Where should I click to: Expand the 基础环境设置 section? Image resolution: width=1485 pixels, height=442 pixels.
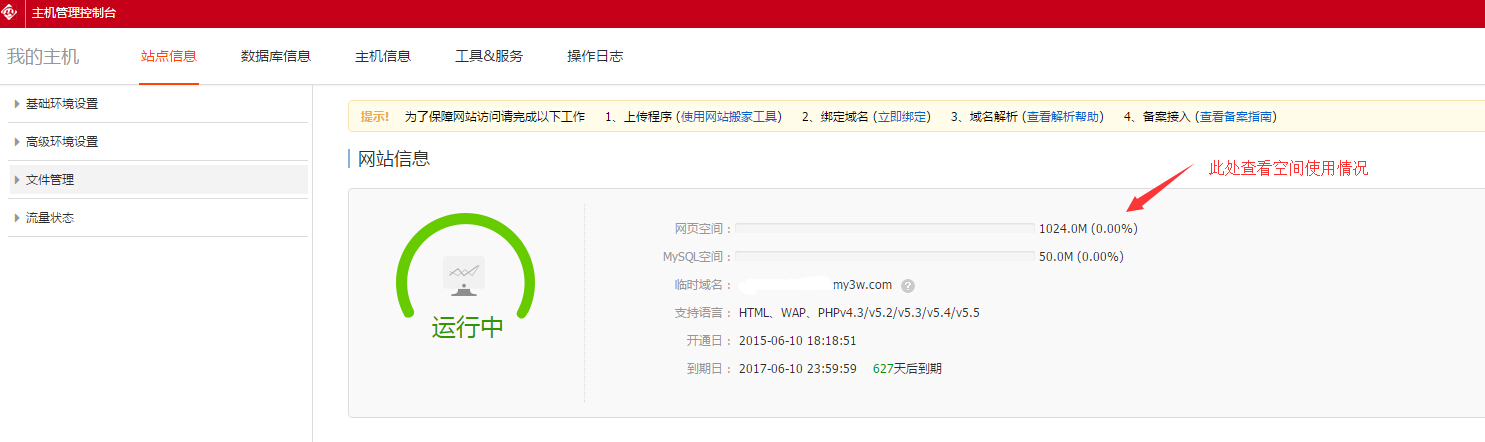[62, 104]
